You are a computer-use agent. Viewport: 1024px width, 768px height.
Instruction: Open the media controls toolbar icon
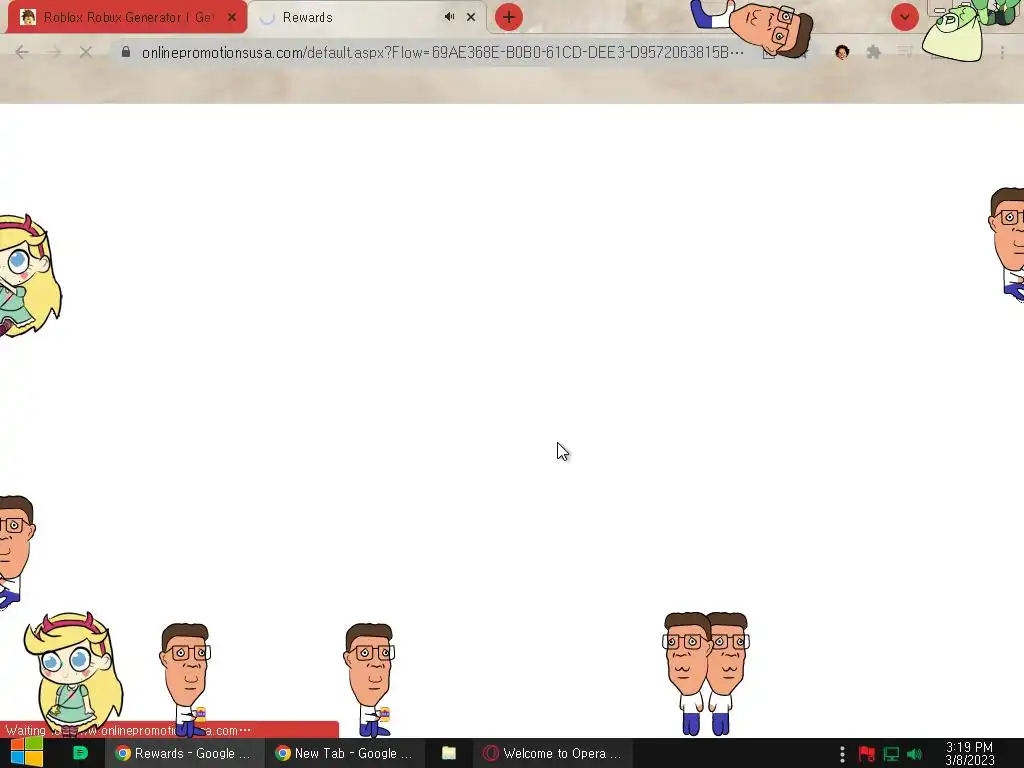coord(904,52)
